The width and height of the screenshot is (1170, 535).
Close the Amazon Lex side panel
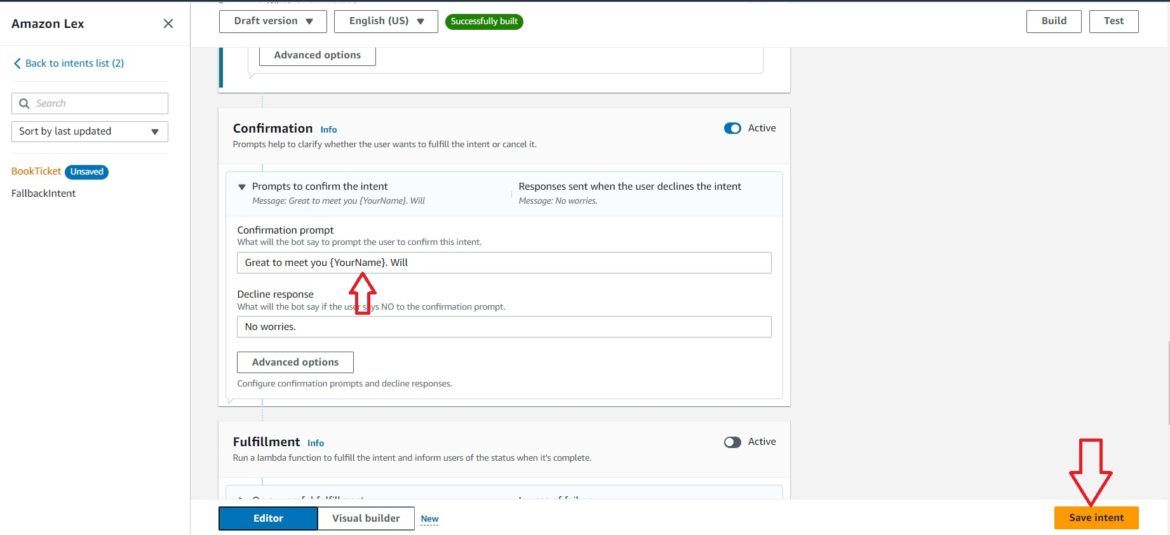click(168, 24)
